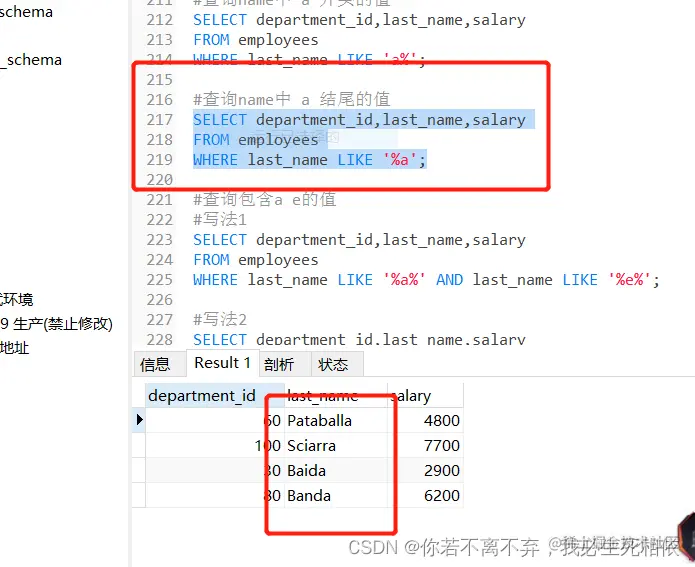The width and height of the screenshot is (695, 567).
Task: Select the 地址 item in sidebar
Action: point(15,348)
